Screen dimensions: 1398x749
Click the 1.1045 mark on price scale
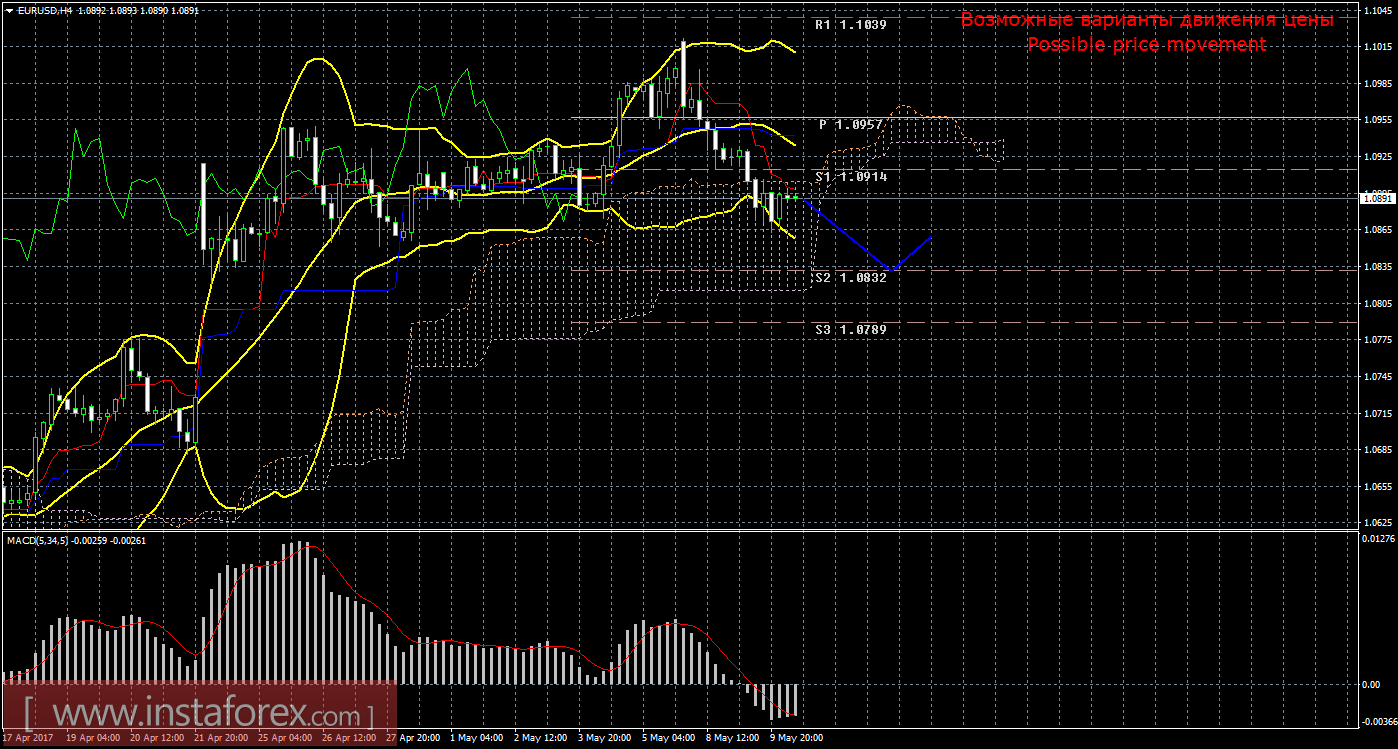tap(1377, 10)
